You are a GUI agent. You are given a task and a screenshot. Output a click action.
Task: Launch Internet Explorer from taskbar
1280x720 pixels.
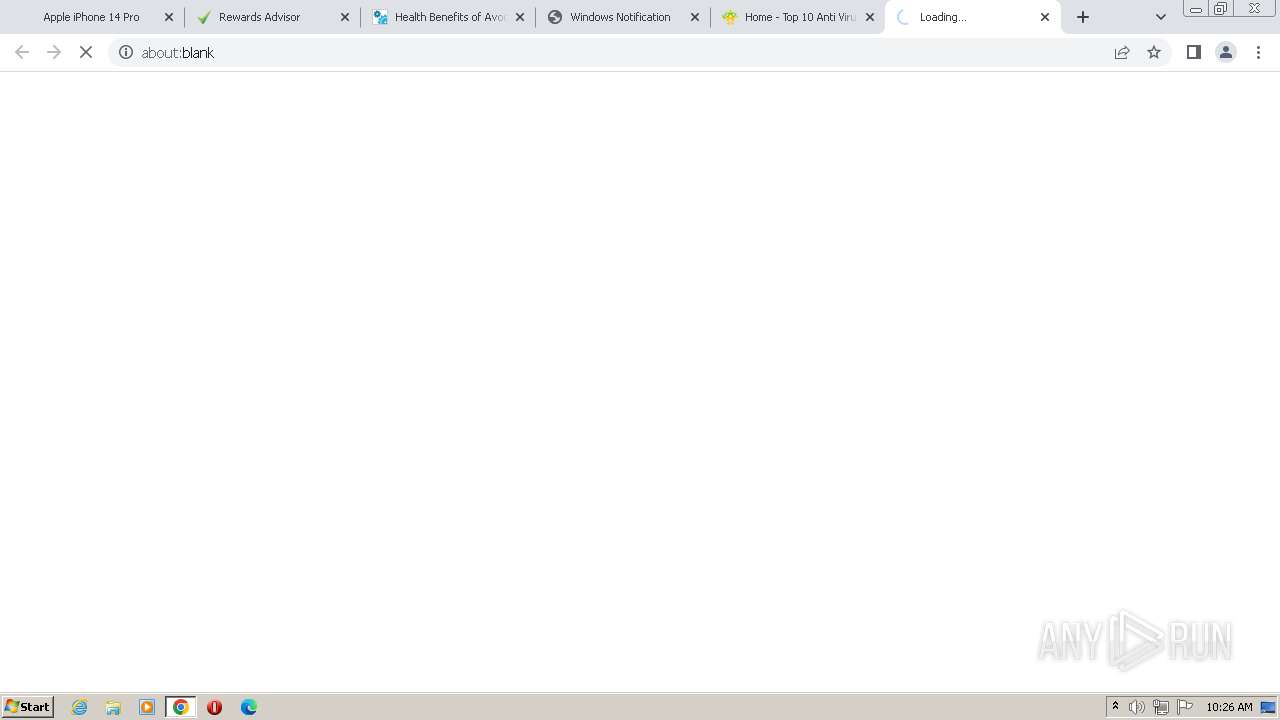[x=80, y=707]
